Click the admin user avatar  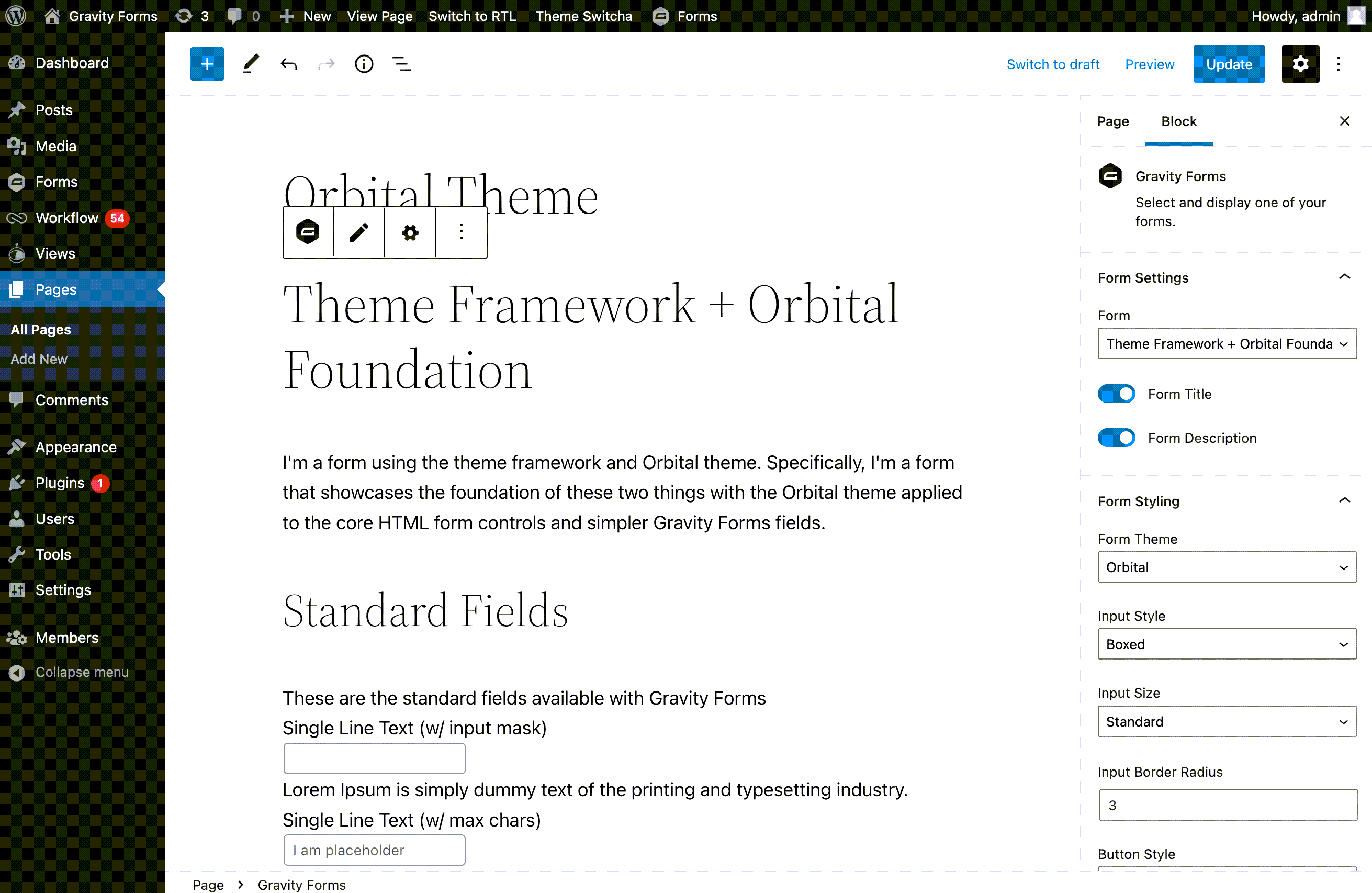pos(1355,16)
